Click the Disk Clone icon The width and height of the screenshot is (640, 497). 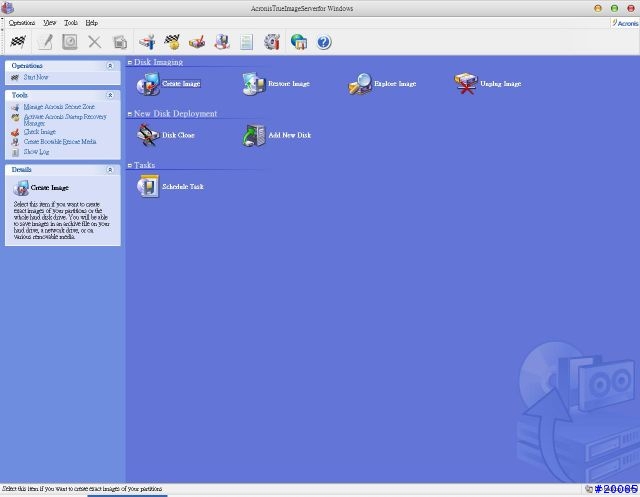tap(148, 135)
